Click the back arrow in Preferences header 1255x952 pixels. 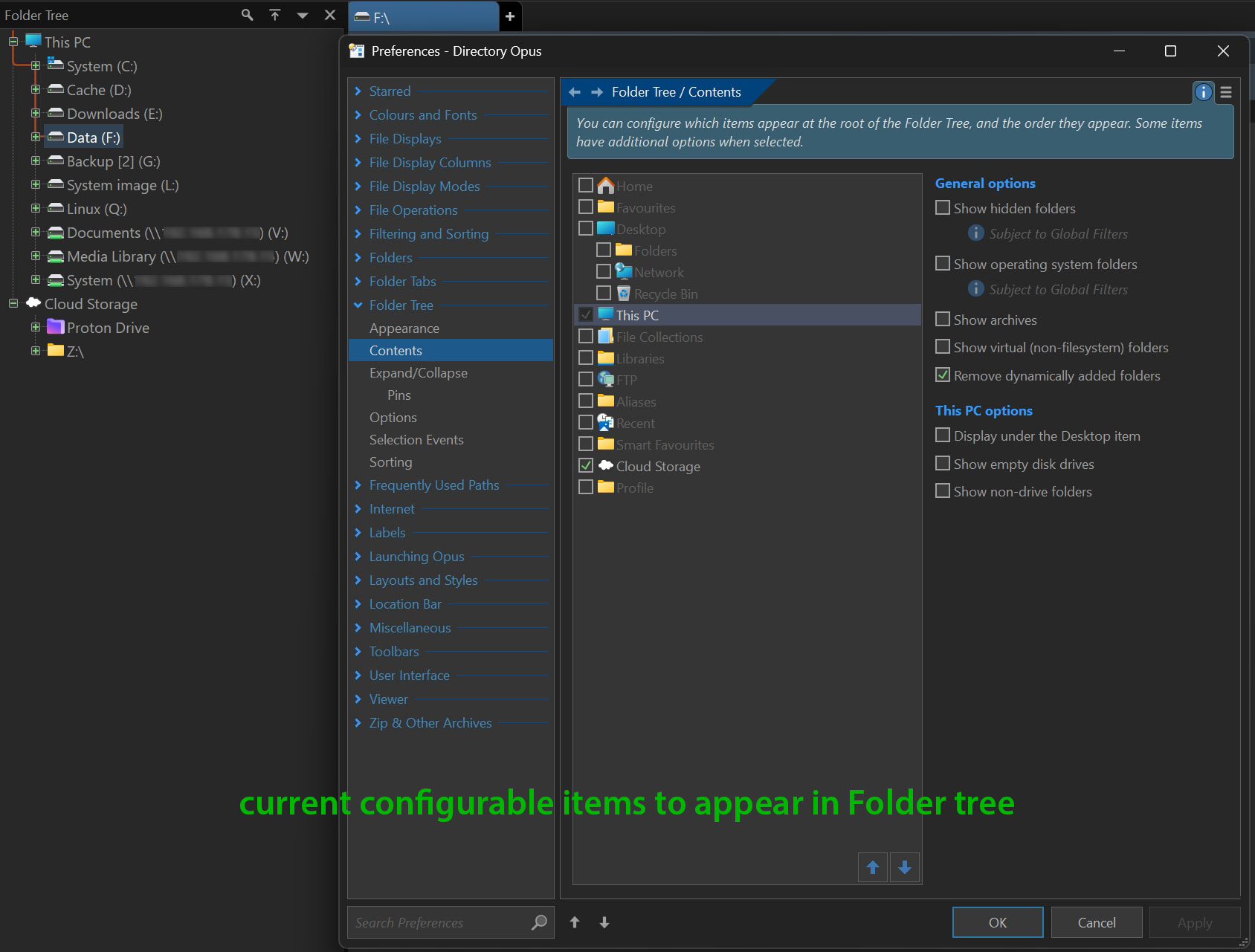[x=574, y=92]
